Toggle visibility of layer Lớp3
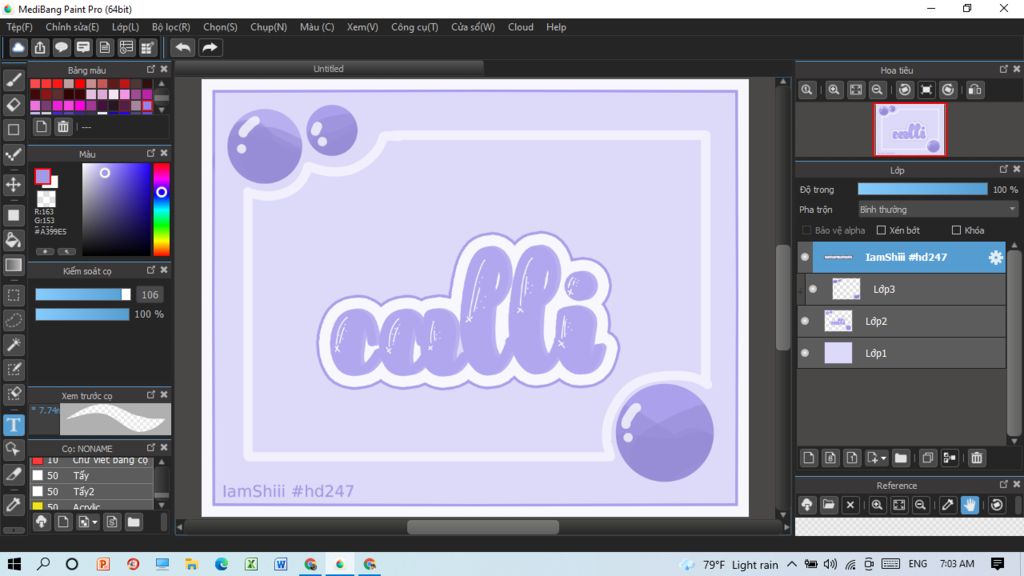The height and width of the screenshot is (576, 1024). [x=812, y=289]
